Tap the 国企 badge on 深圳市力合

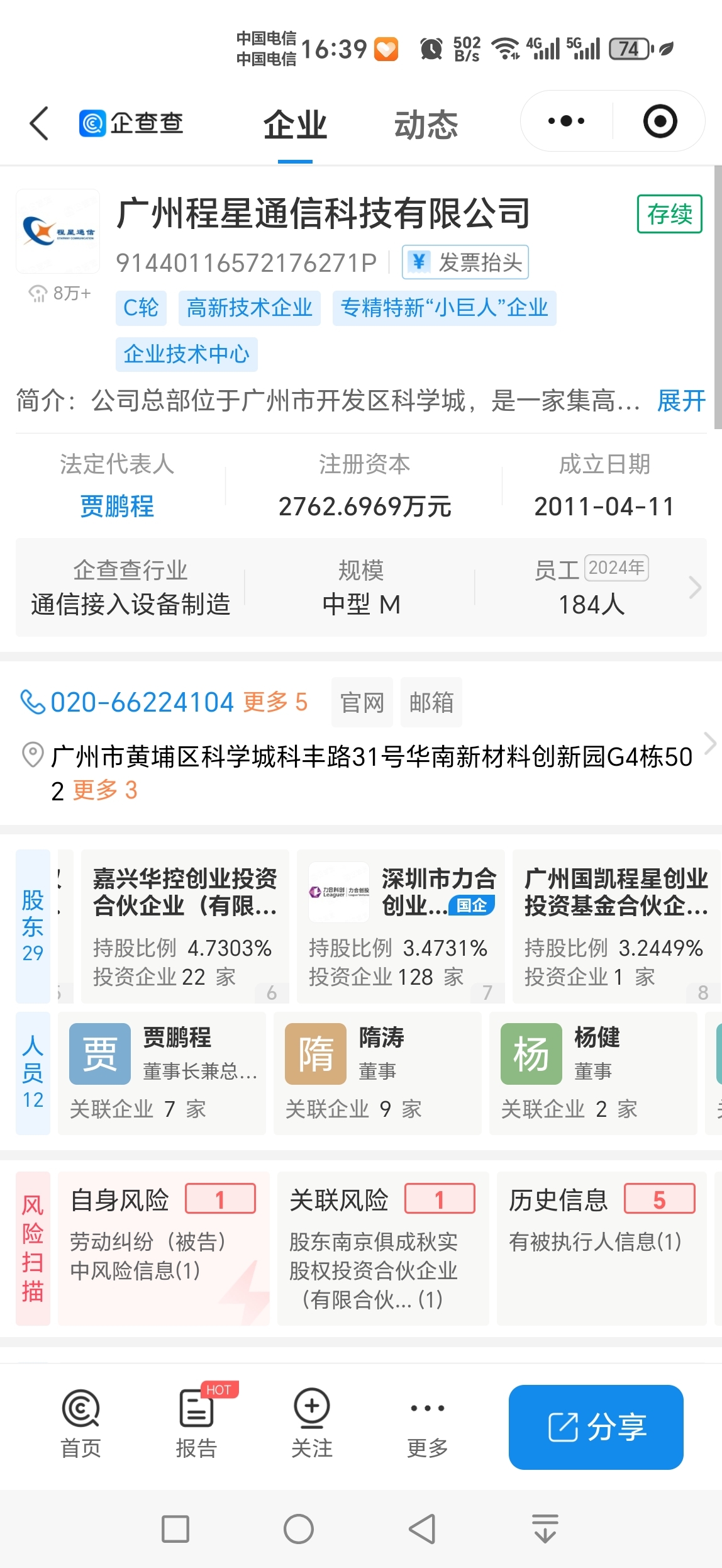point(472,905)
